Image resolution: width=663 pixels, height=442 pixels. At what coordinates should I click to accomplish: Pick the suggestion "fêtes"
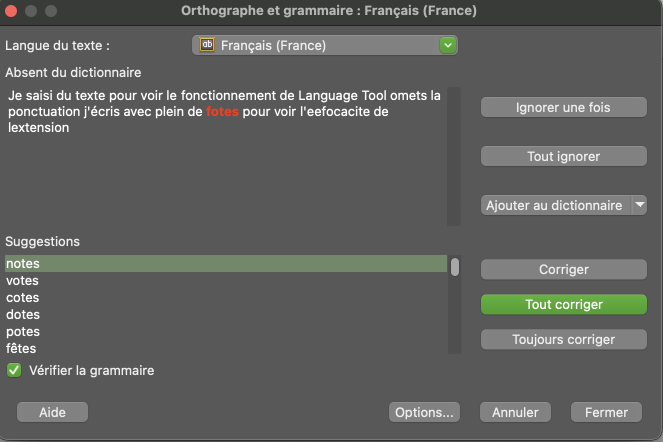[21, 349]
